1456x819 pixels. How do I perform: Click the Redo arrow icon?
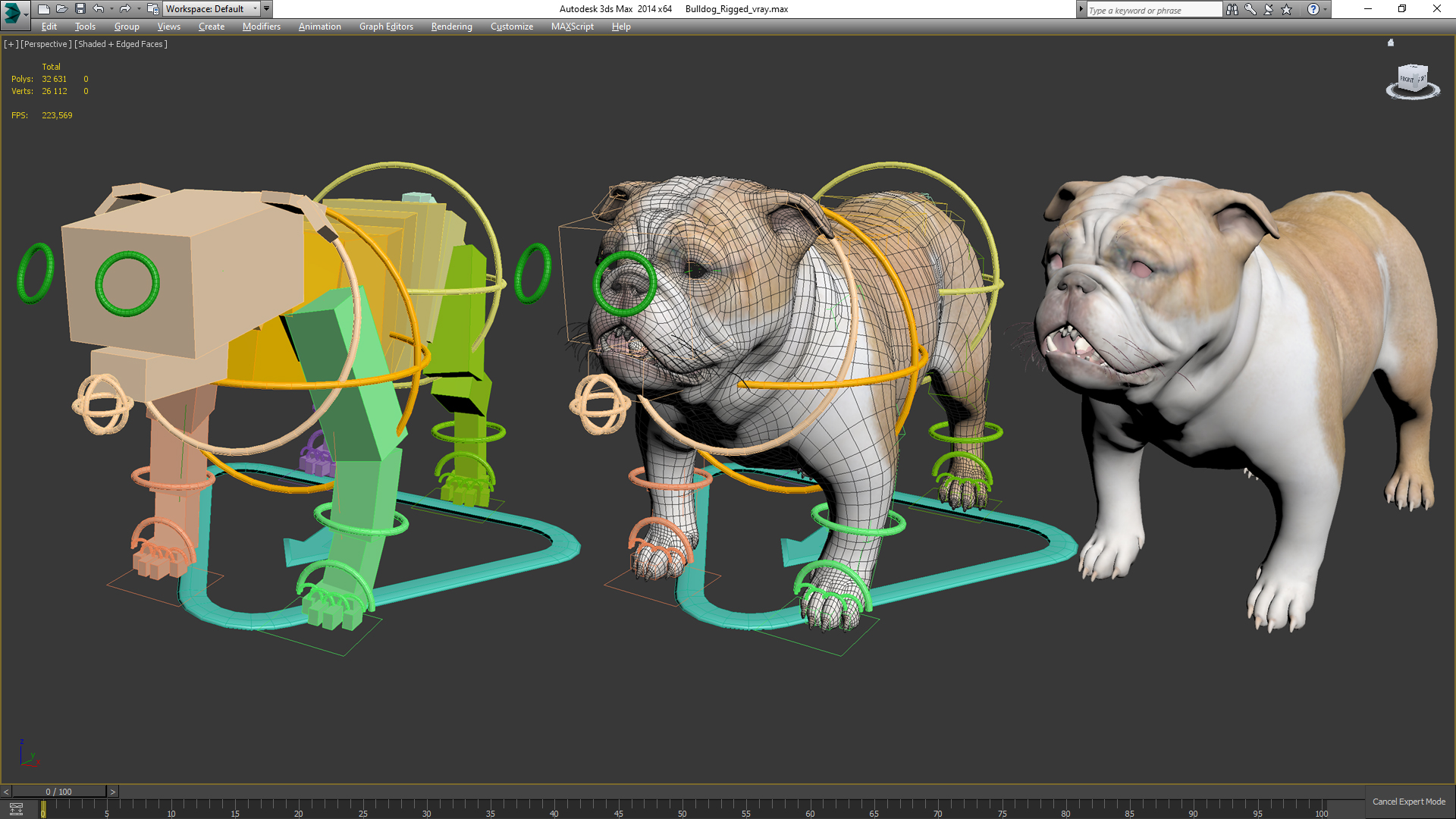click(125, 9)
